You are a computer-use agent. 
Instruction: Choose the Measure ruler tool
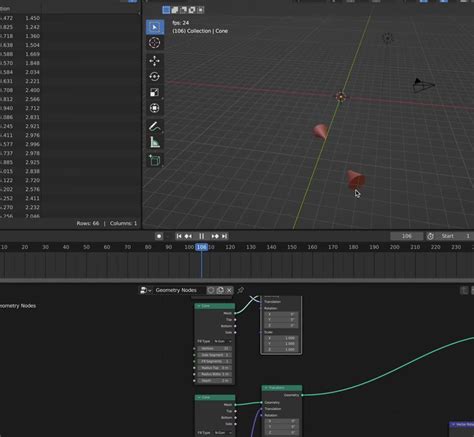pos(154,142)
